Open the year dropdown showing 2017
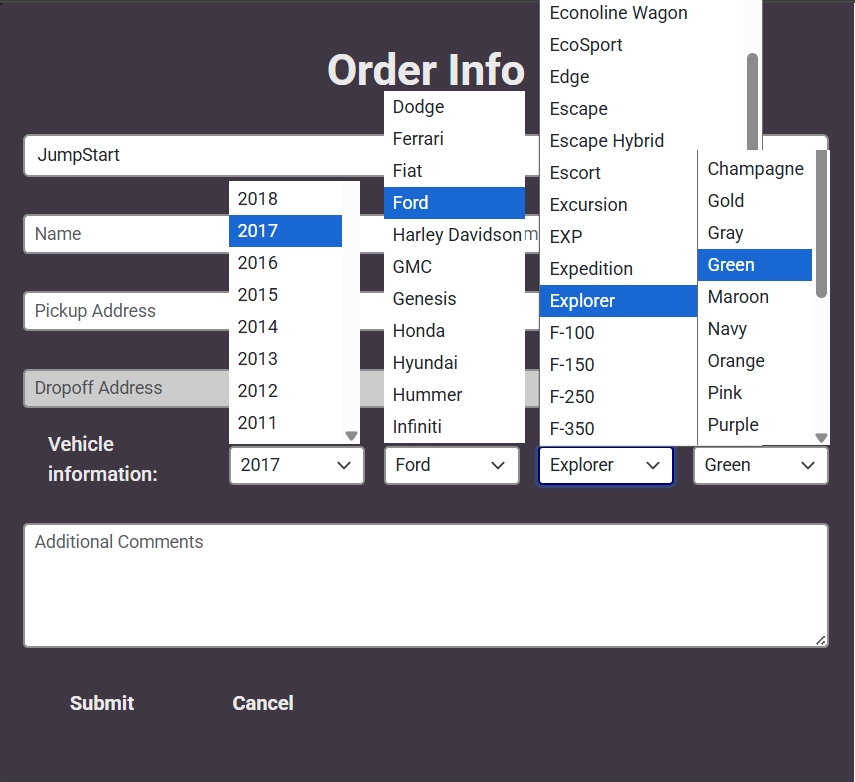 296,465
